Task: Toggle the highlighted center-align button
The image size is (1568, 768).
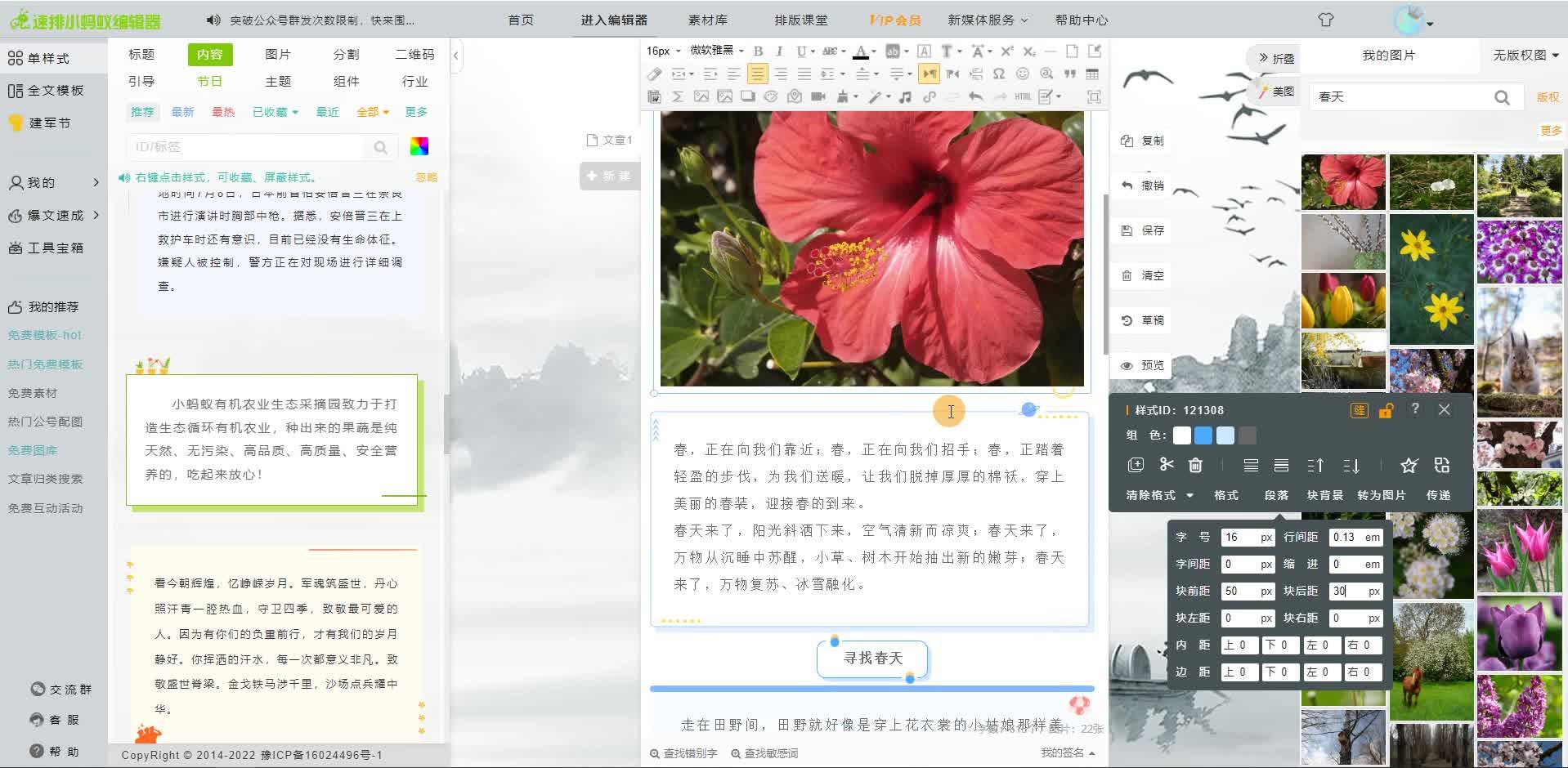Action: pyautogui.click(x=758, y=74)
